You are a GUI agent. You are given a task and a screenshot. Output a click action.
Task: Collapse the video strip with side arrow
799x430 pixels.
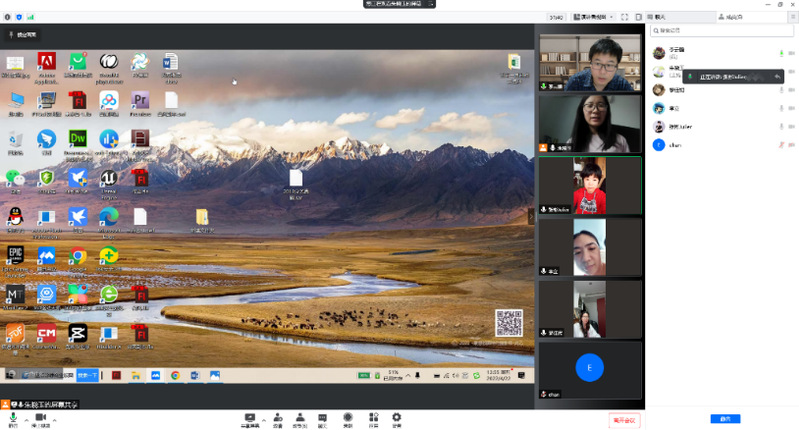coord(531,216)
